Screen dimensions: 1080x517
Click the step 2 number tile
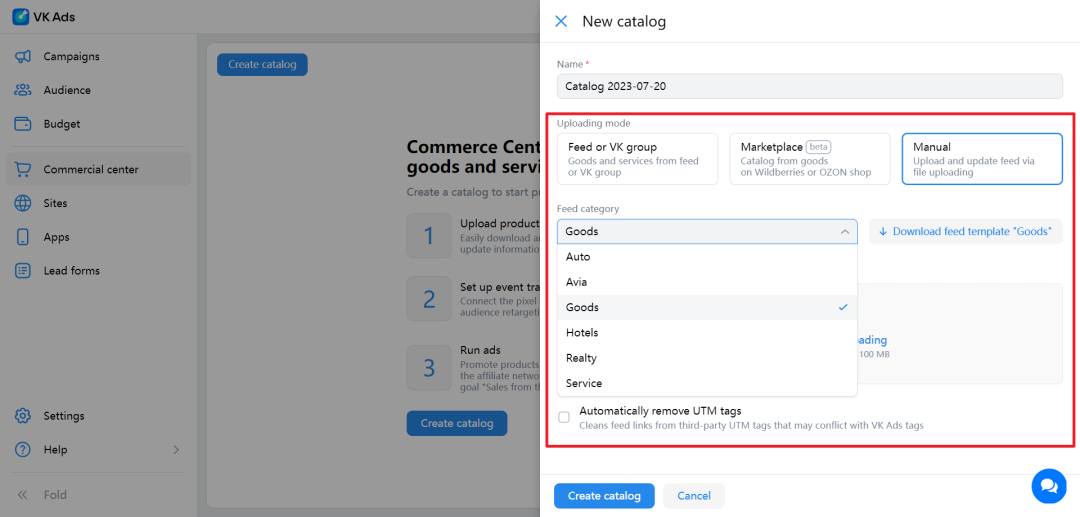click(429, 299)
